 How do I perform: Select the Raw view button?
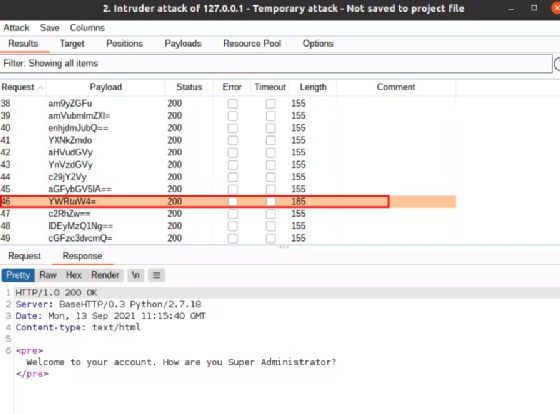pyautogui.click(x=48, y=275)
